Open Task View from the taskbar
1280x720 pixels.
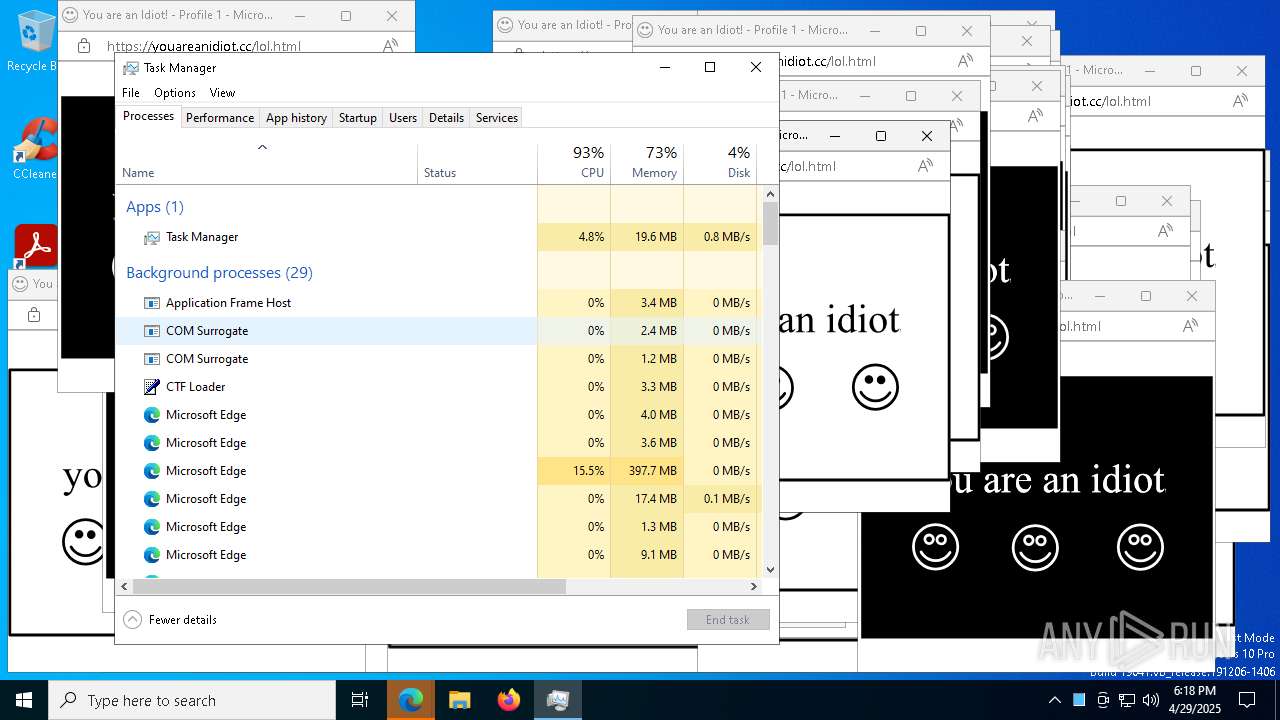(x=360, y=700)
